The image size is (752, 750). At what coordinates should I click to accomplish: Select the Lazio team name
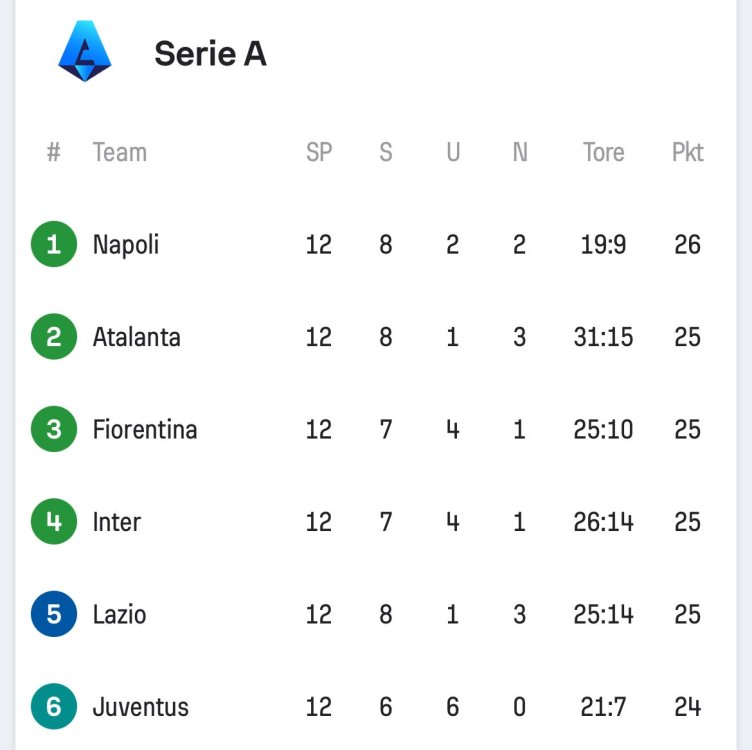[120, 614]
